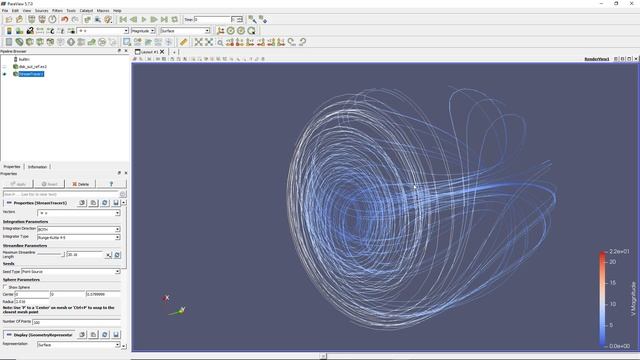The height and width of the screenshot is (360, 640).
Task: Jump to the first frame
Action: click(123, 20)
